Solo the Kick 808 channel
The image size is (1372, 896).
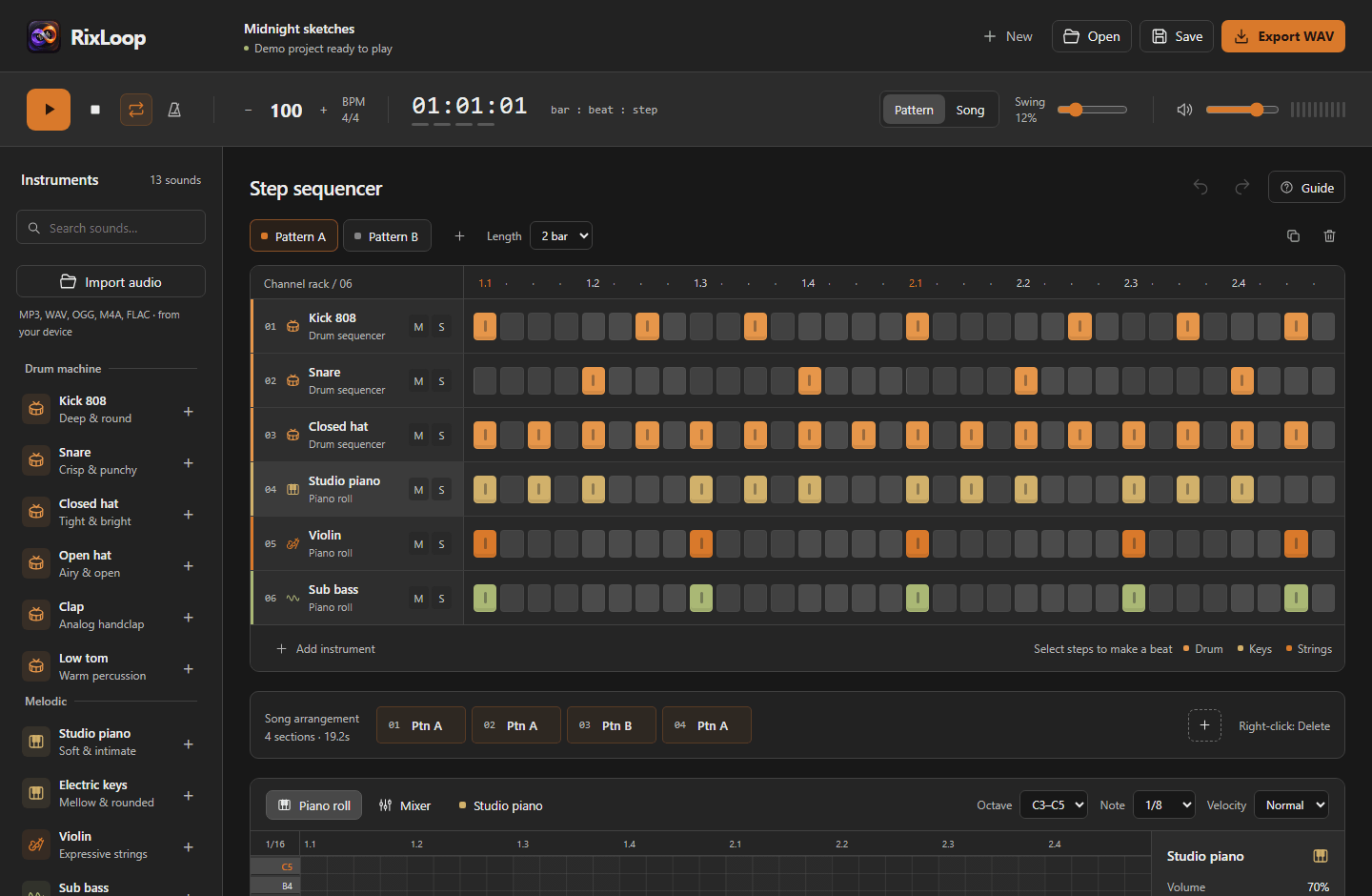(441, 327)
